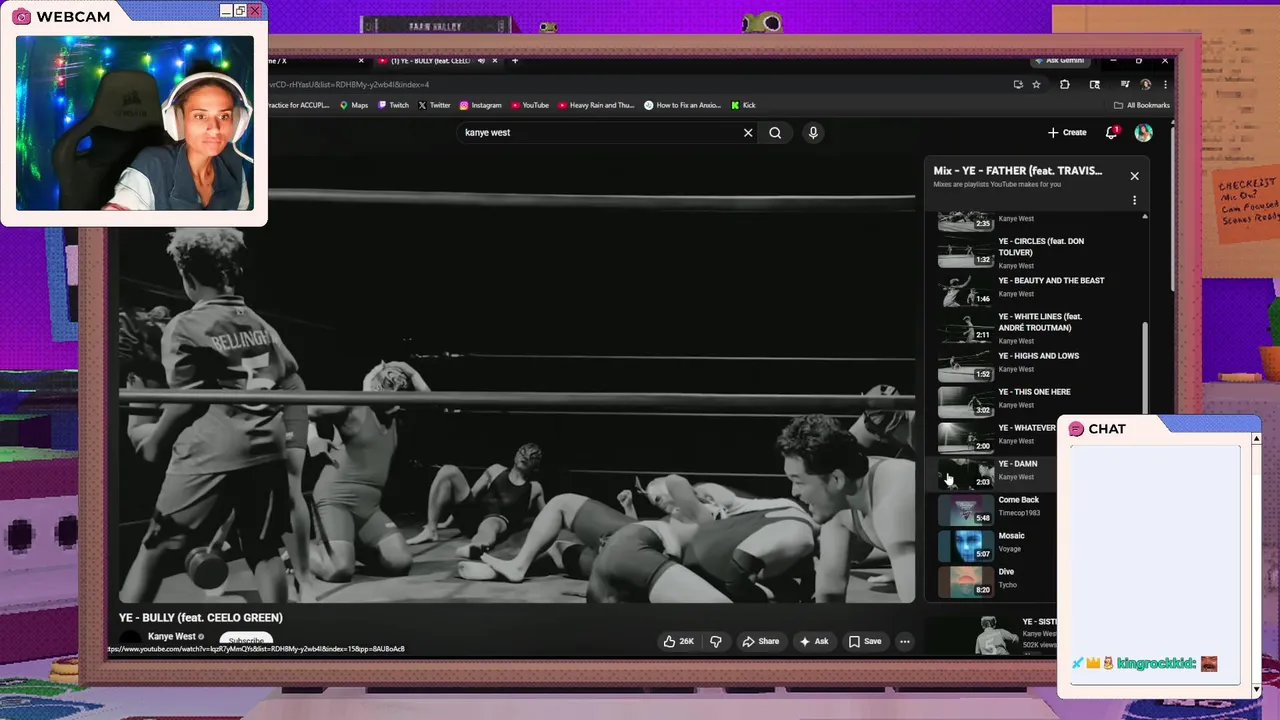1280x720 pixels.
Task: Mute the tab via its speaker icon
Action: click(x=481, y=61)
